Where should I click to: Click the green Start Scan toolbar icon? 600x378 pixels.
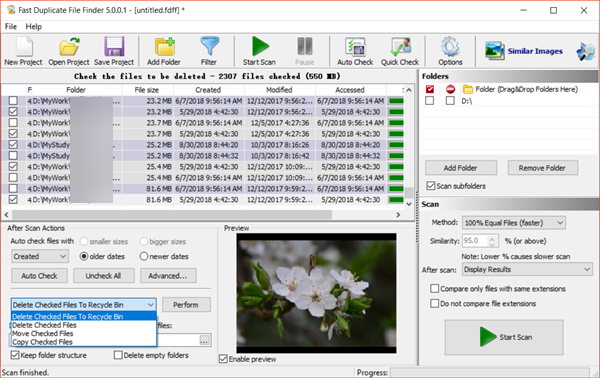[x=259, y=51]
